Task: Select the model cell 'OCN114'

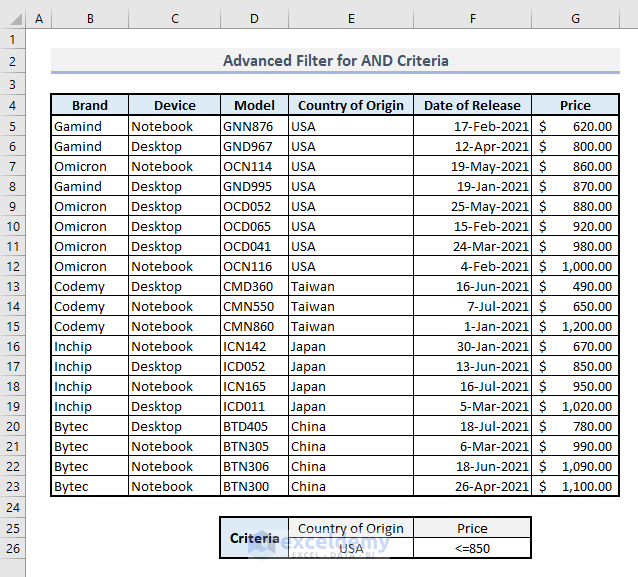Action: [x=254, y=166]
